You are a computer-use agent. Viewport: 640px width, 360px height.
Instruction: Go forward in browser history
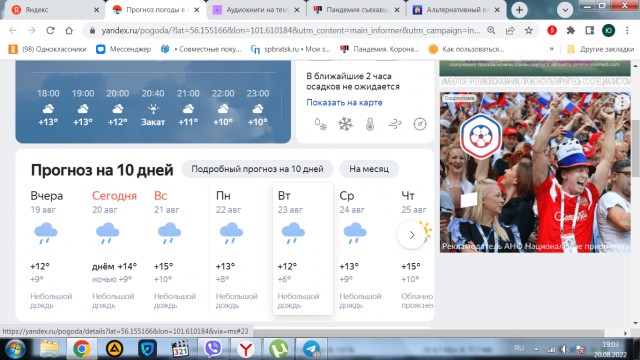point(32,30)
